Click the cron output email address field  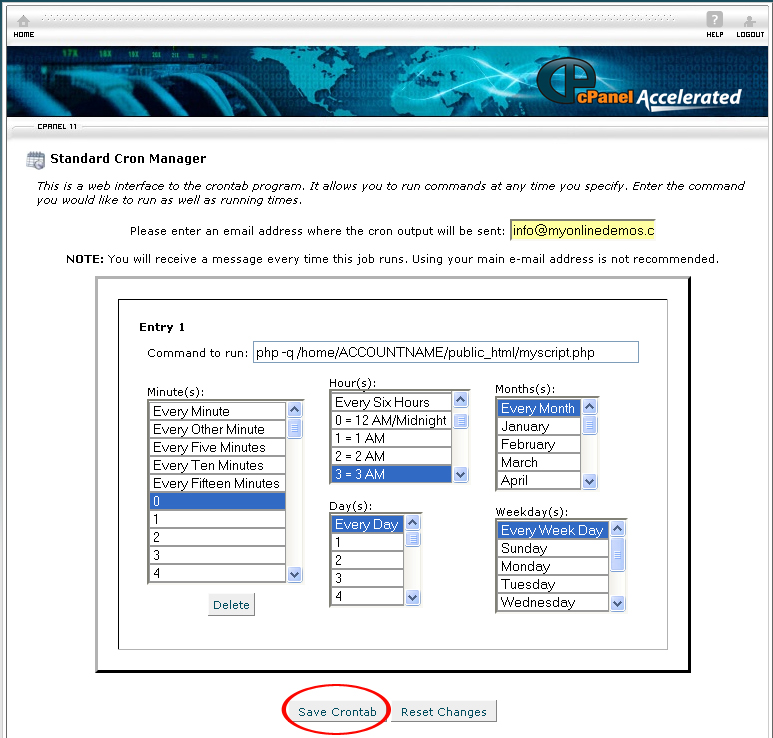click(582, 230)
